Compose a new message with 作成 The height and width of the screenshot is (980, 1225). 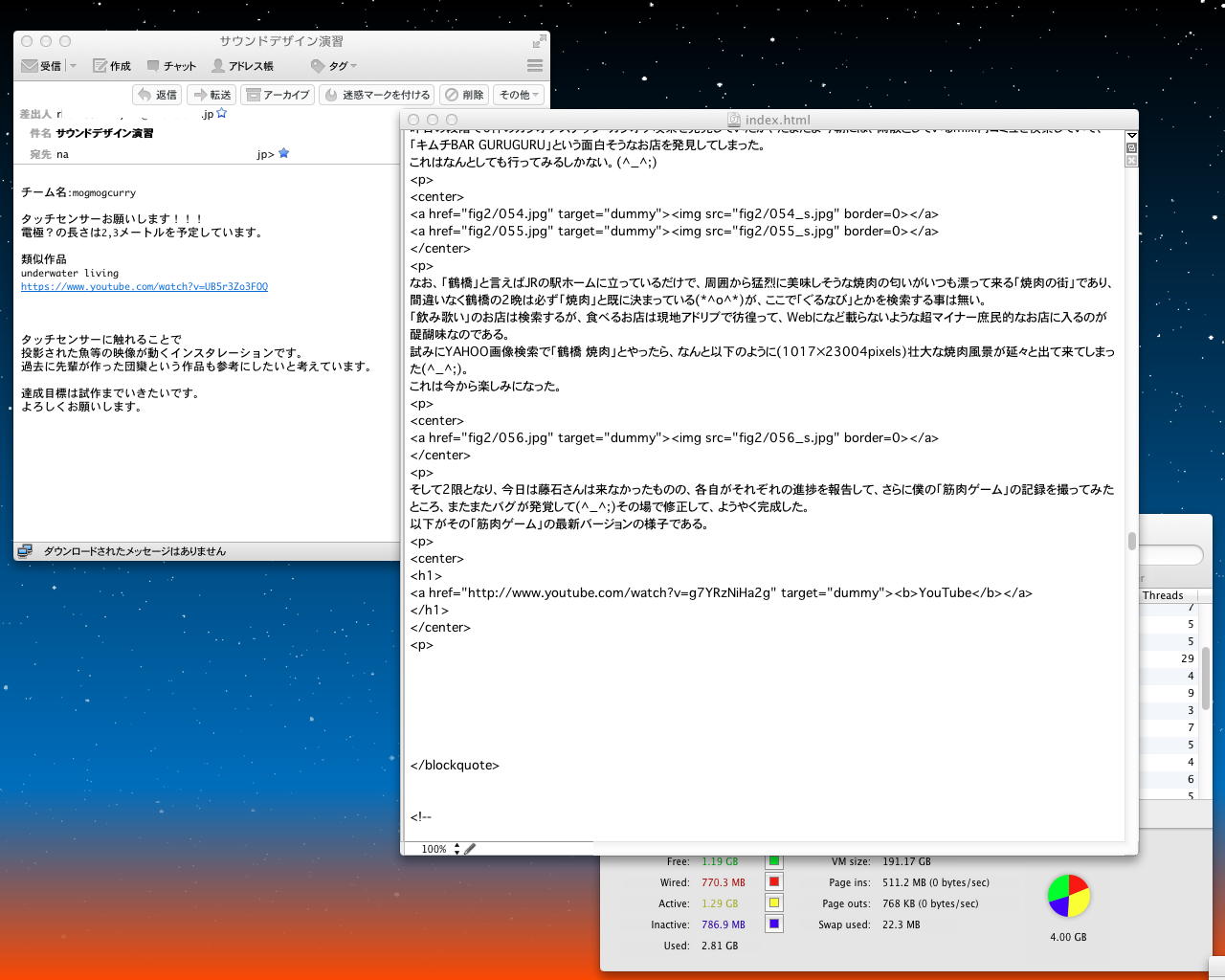point(111,66)
